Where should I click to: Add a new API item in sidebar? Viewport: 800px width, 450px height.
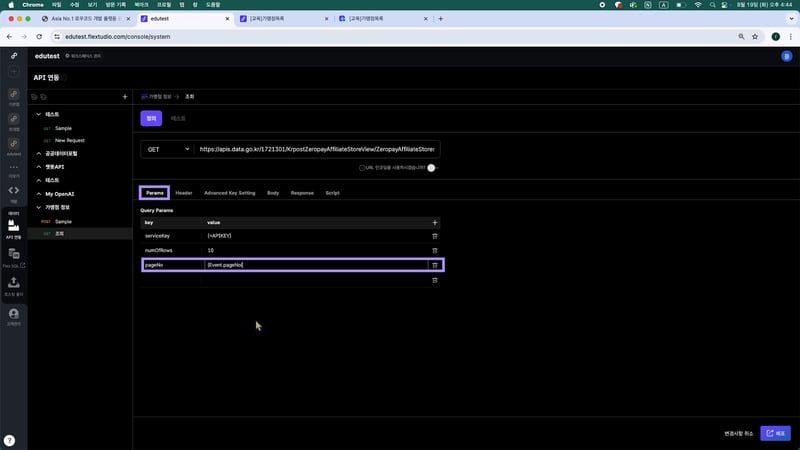(x=124, y=97)
